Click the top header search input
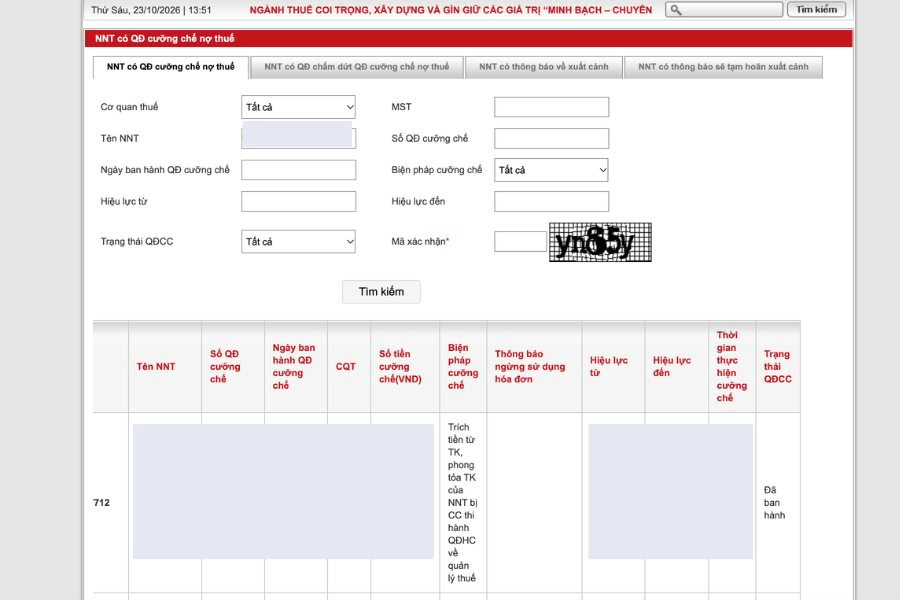 pos(724,10)
